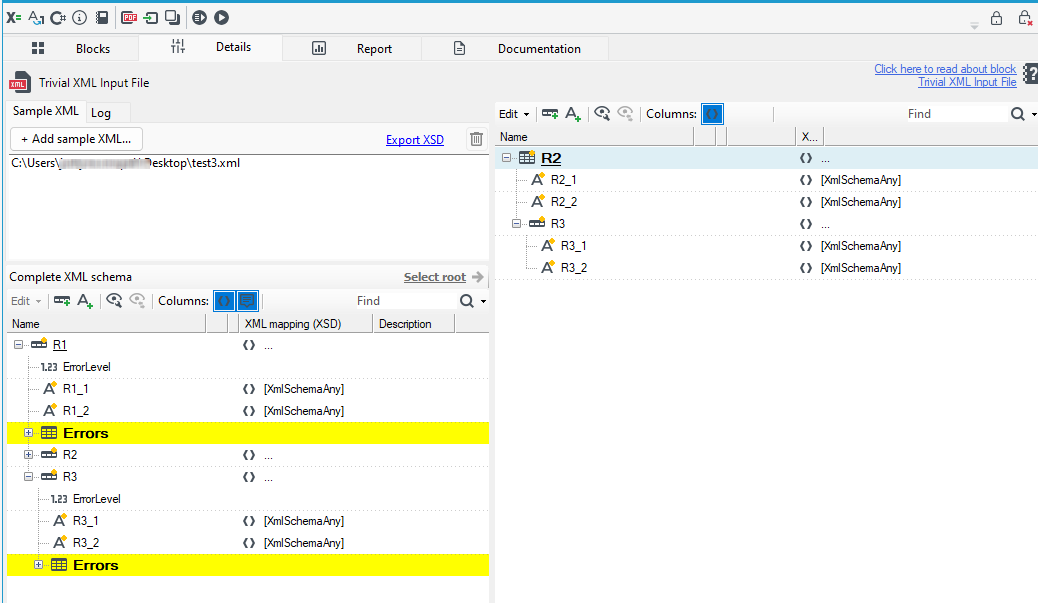This screenshot has height=603, width=1038.
Task: Toggle XML mapping column button in schema panel
Action: (x=224, y=301)
